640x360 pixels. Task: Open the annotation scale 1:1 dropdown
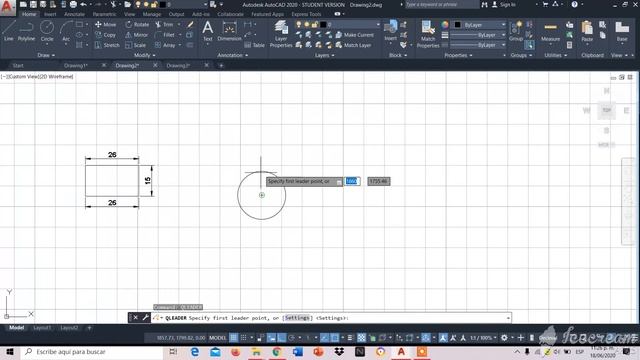click(x=483, y=338)
